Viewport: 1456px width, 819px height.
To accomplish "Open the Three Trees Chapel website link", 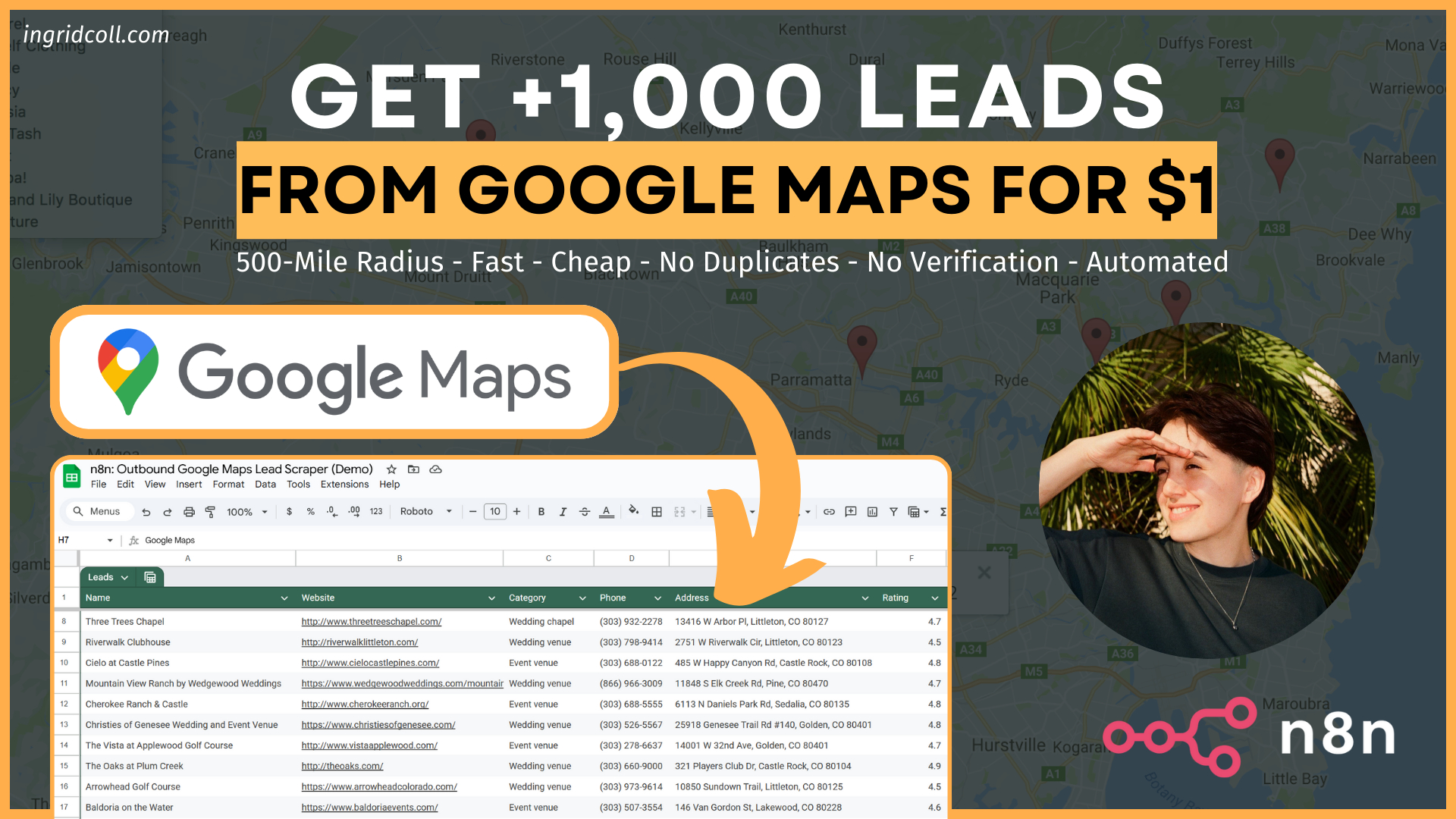I will (371, 621).
